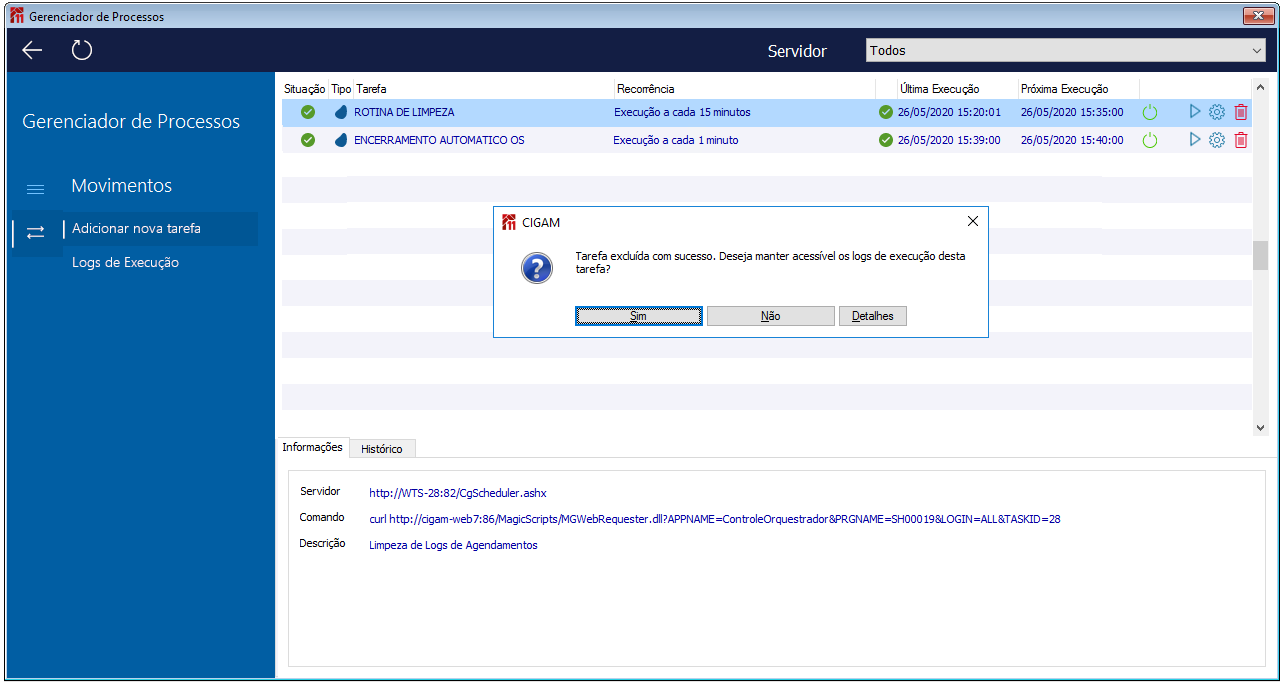Delete ENCERRAMENTO AUTOMATICO OS task
Screen dimensions: 1283x683
[x=1241, y=140]
